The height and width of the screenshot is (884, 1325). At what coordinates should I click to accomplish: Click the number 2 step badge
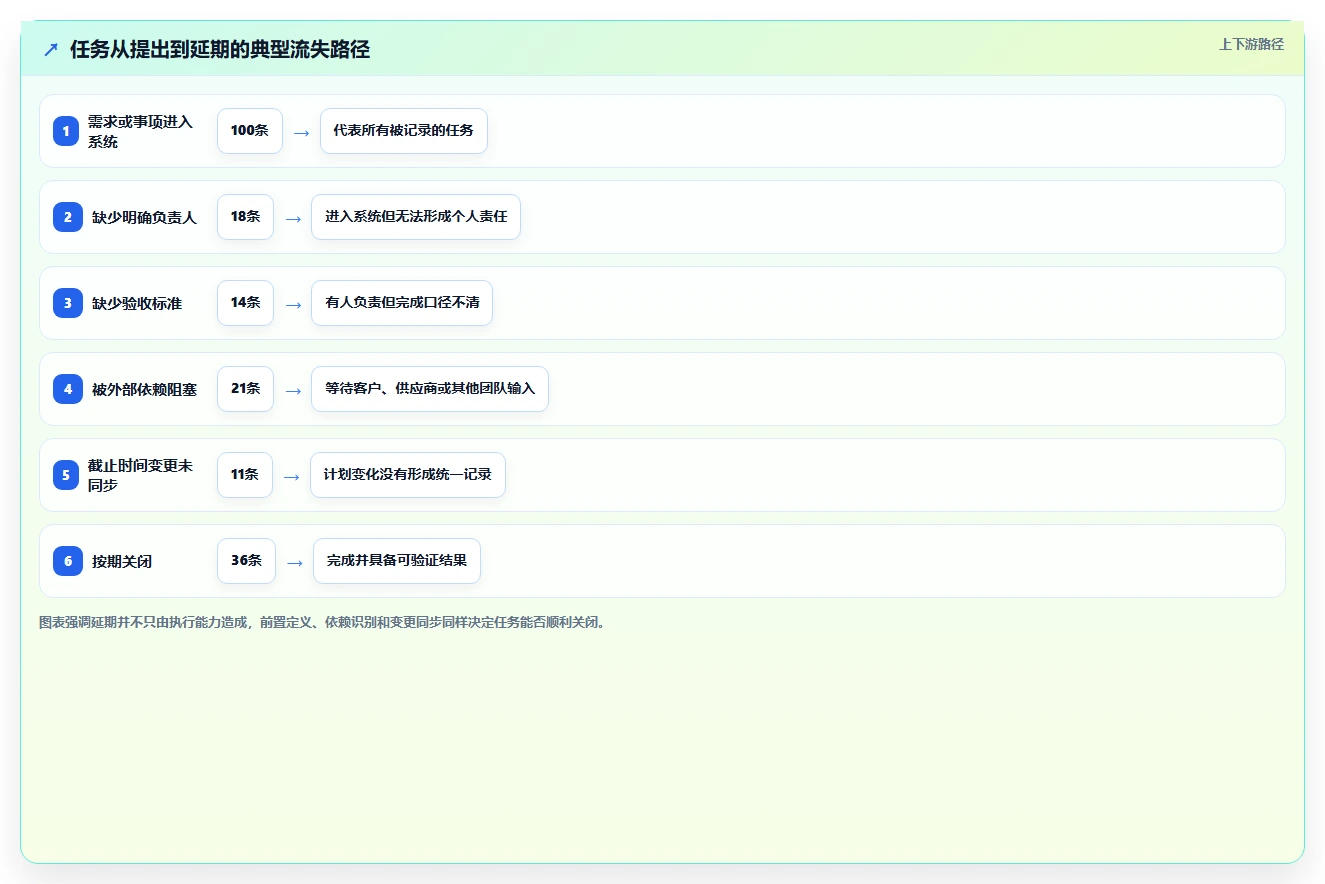point(68,217)
